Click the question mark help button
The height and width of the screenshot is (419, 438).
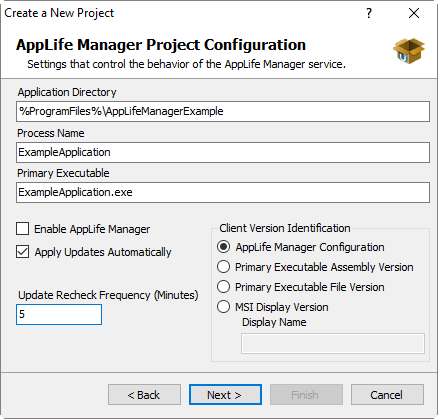369,13
